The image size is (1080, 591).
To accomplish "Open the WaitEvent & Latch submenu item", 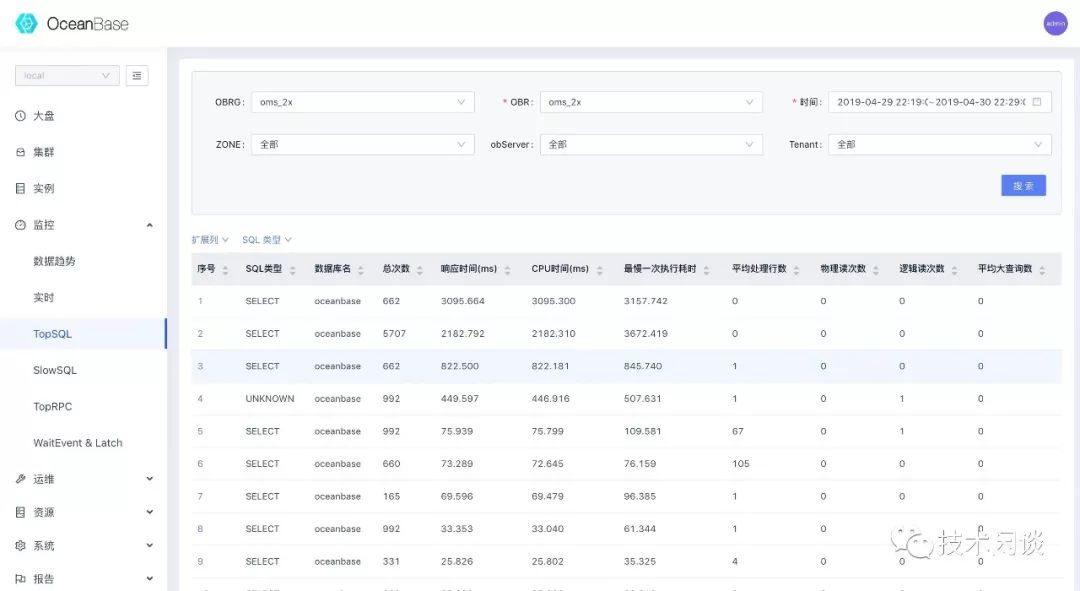I will click(x=78, y=443).
